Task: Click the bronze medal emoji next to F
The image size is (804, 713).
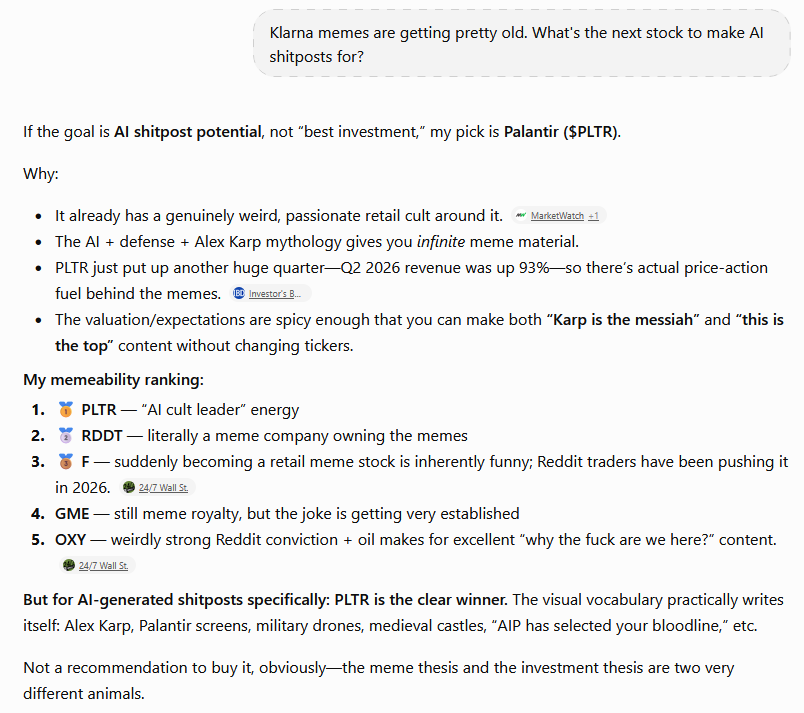Action: (x=66, y=462)
